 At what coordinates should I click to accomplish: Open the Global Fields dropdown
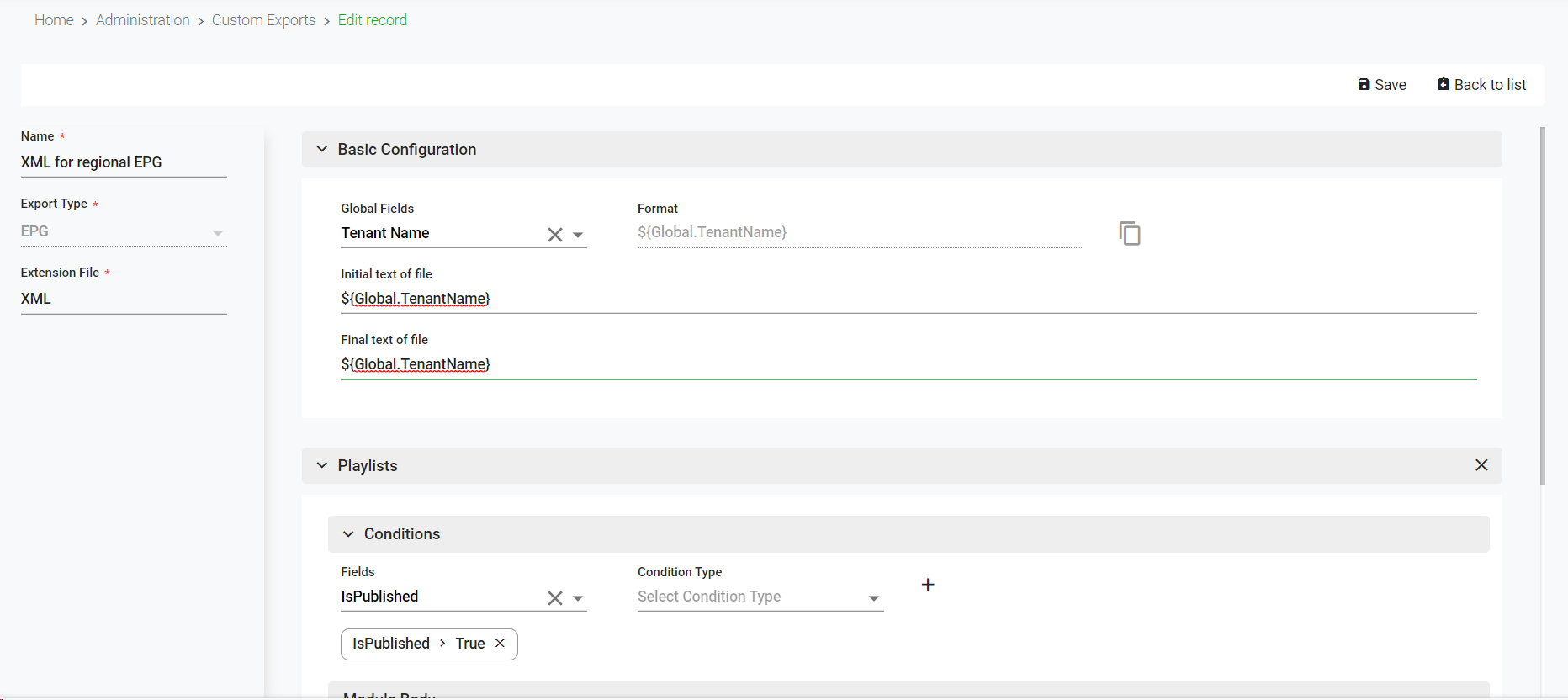tap(578, 235)
